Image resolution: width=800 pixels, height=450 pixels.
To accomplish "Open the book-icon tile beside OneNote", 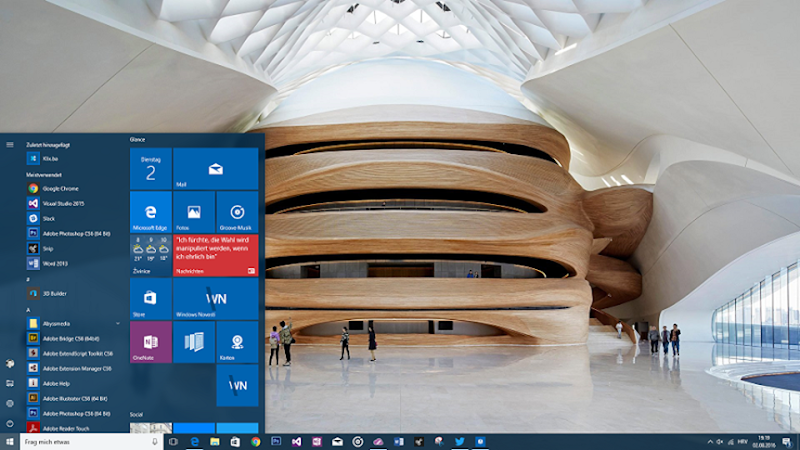I will [x=194, y=342].
